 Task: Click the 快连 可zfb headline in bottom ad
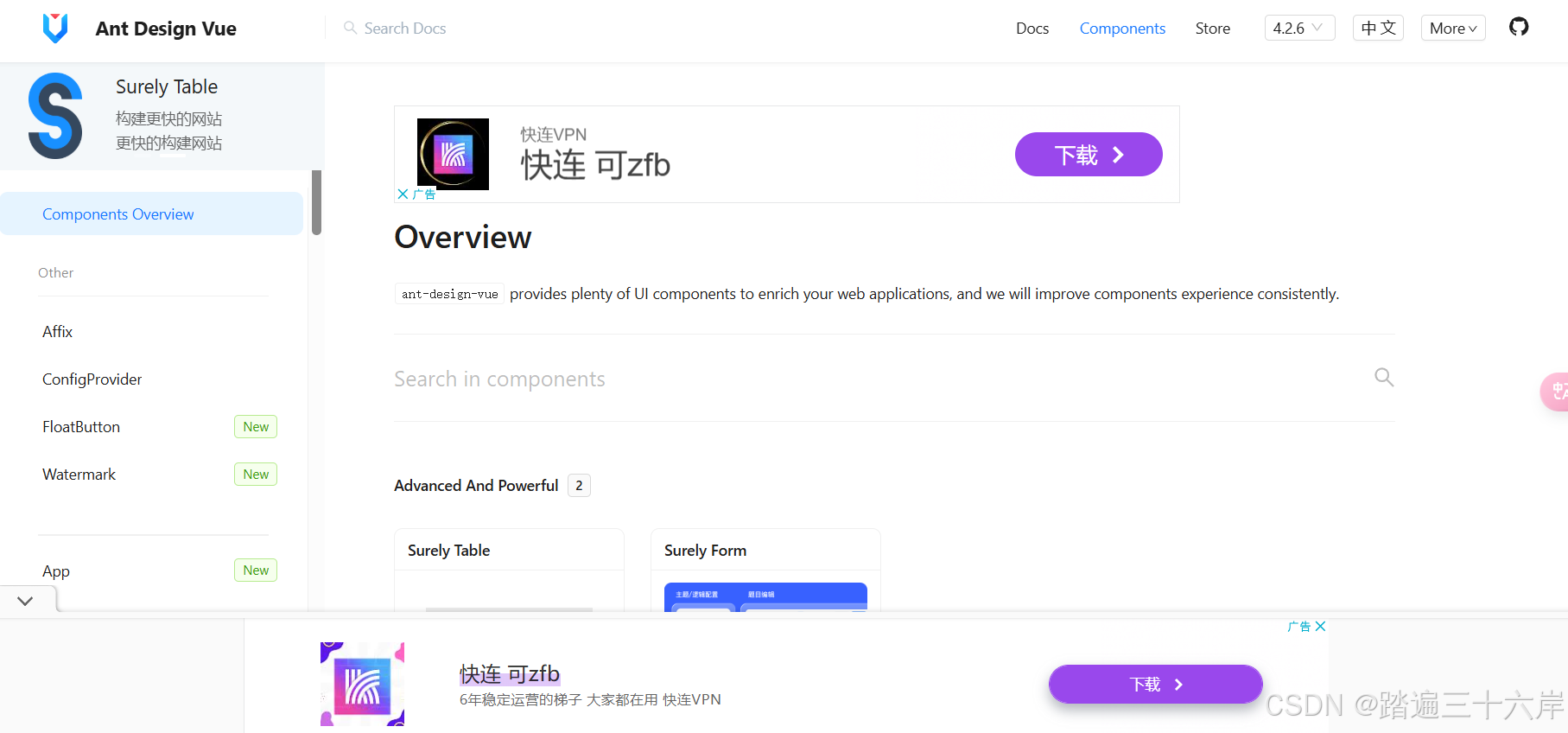510,673
